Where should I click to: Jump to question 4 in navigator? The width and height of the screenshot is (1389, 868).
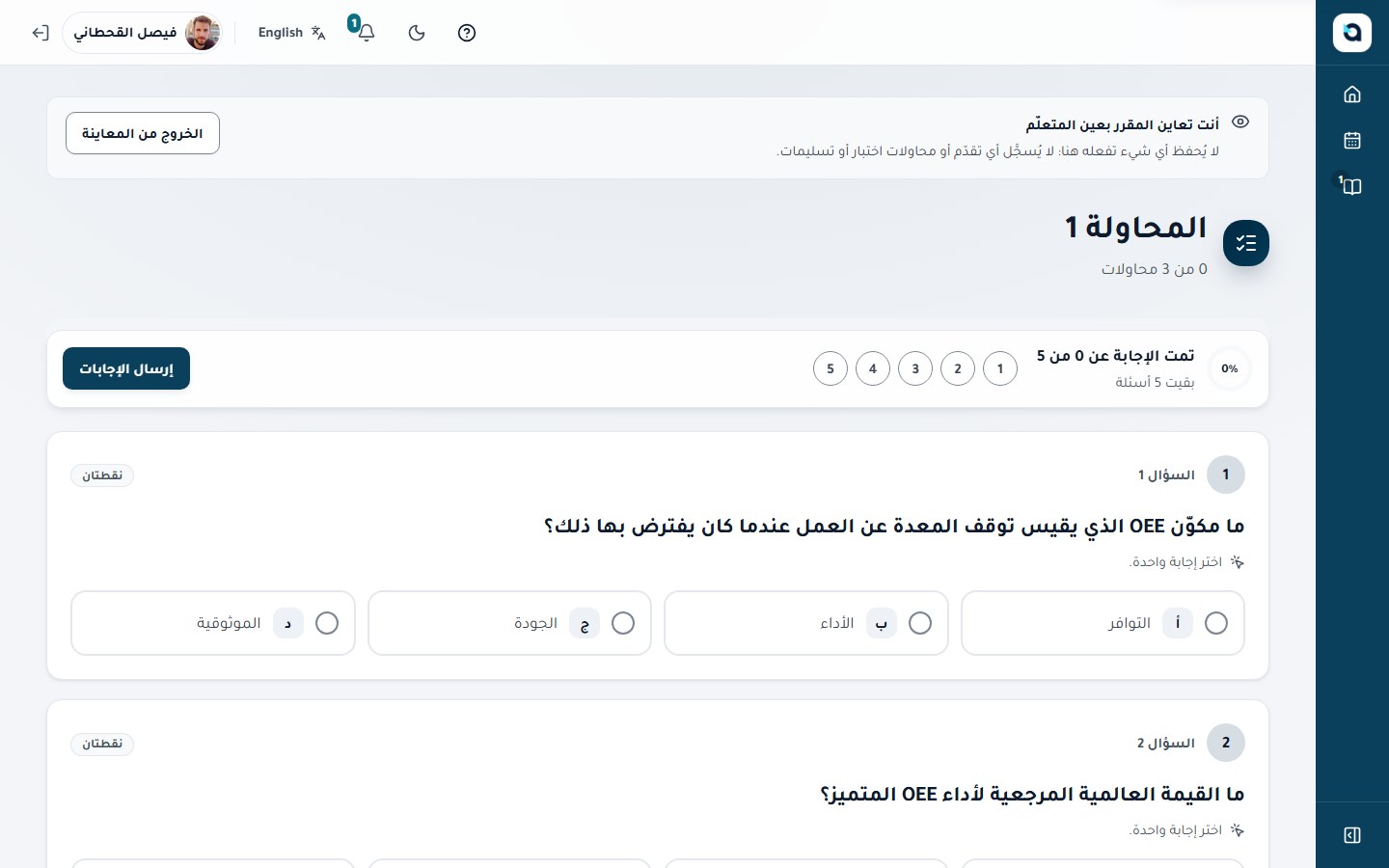click(873, 368)
